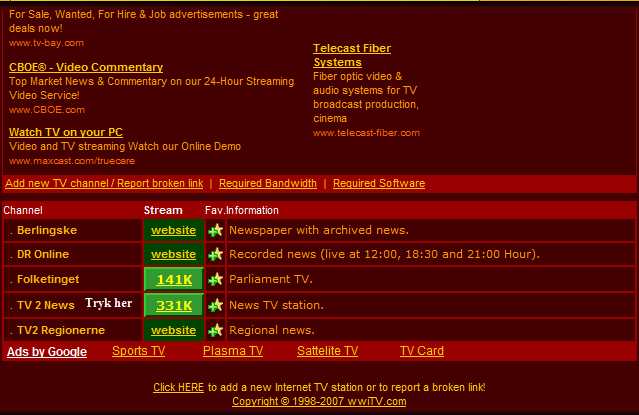Select DR Online channel name
This screenshot has width=639, height=415.
click(x=43, y=254)
